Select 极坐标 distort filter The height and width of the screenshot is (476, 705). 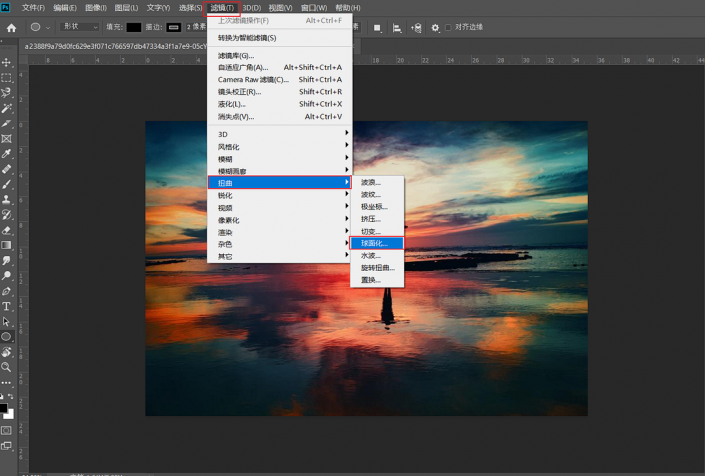point(374,207)
